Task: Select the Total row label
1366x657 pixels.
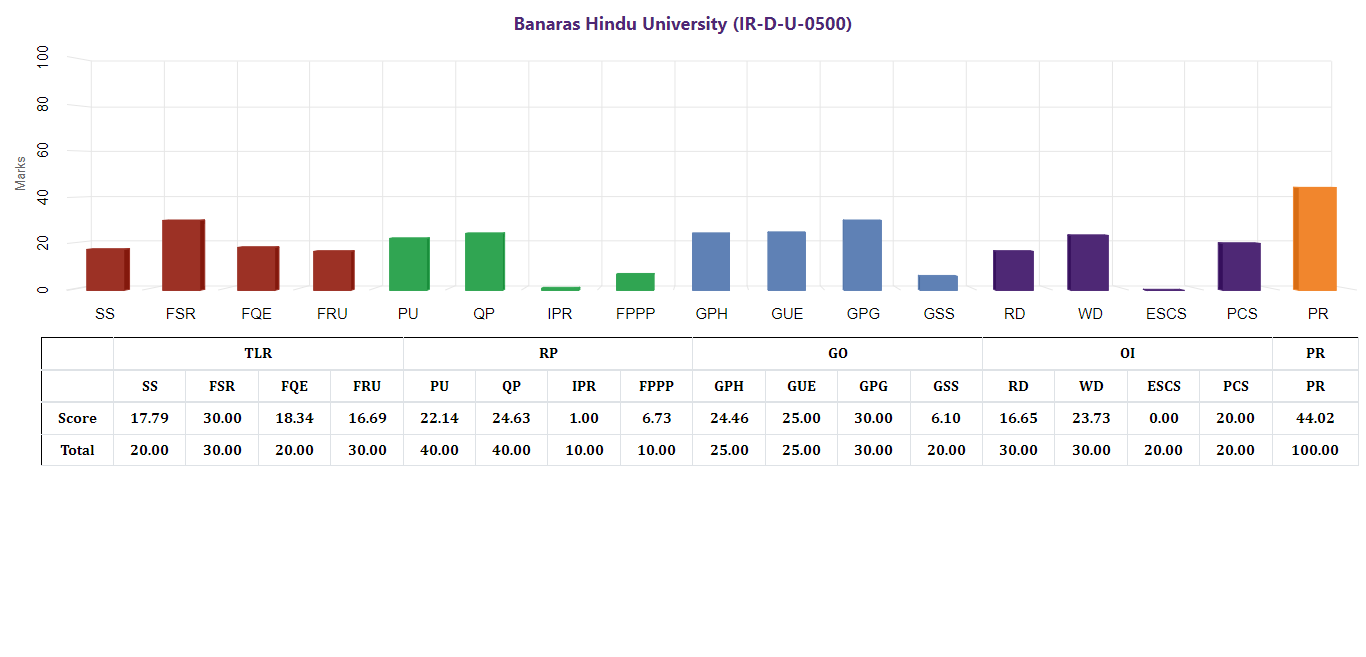Action: [x=77, y=450]
